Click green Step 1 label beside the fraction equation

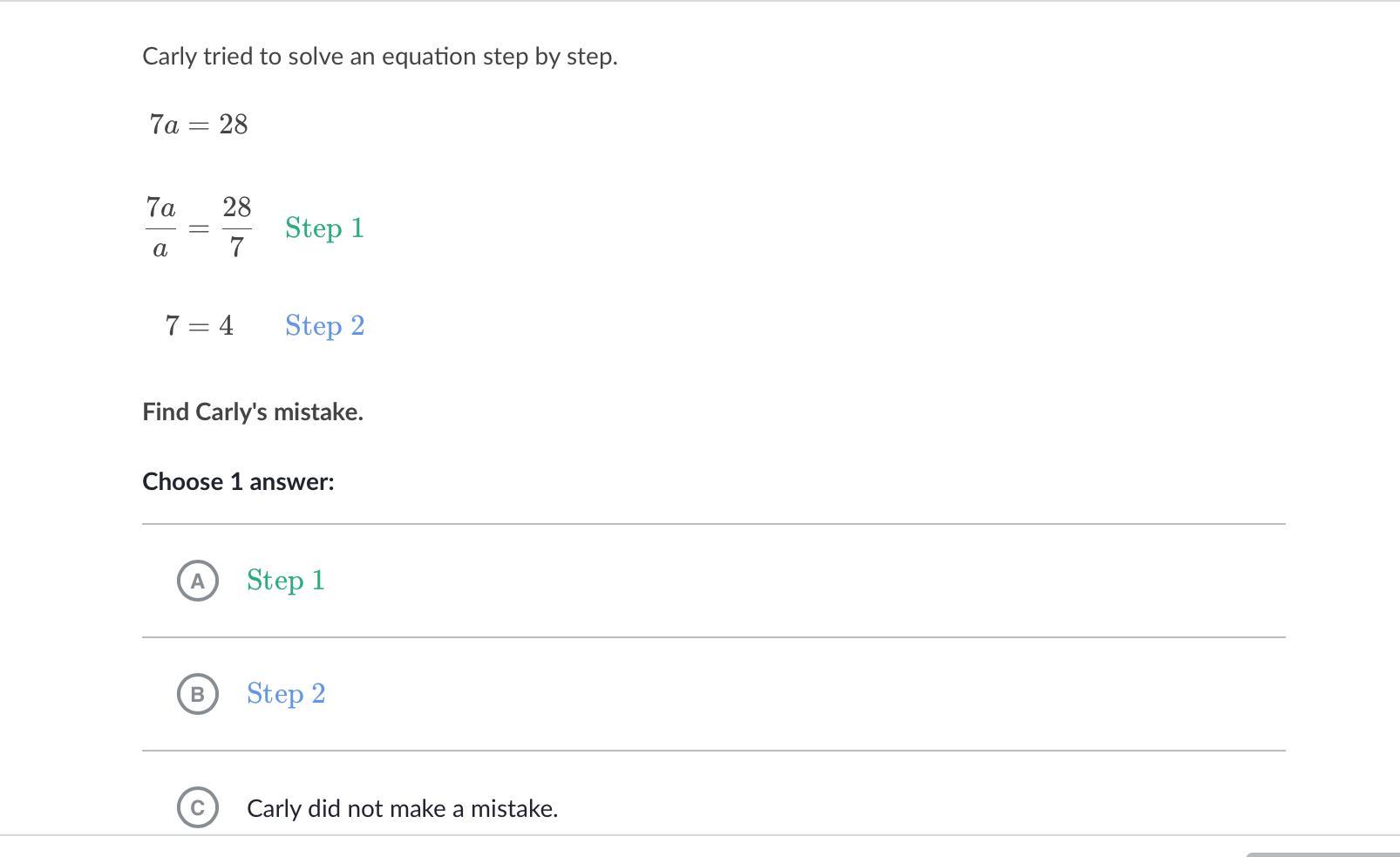(x=324, y=228)
